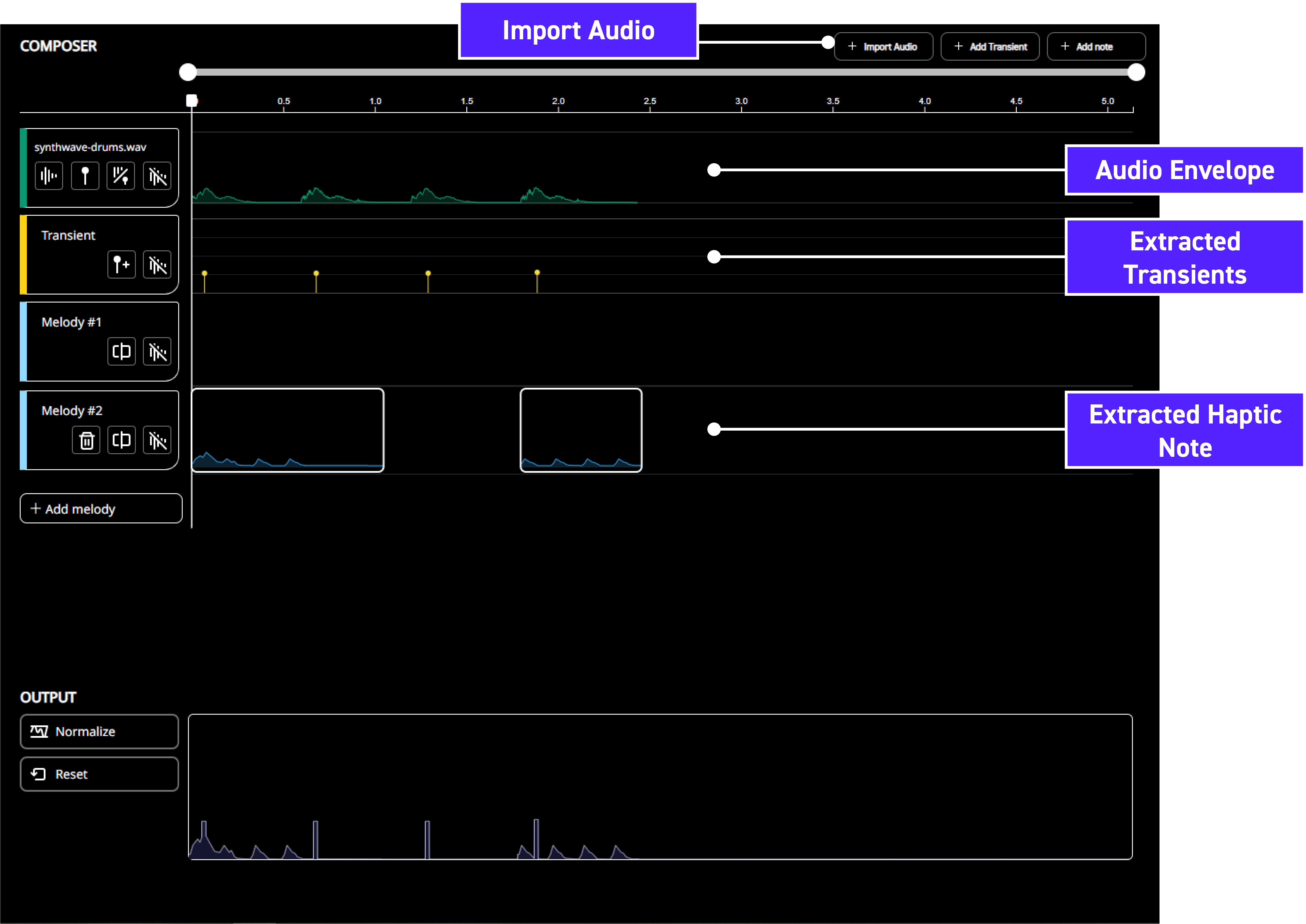Click the left handle of the range slider
1306x924 pixels.
[188, 72]
